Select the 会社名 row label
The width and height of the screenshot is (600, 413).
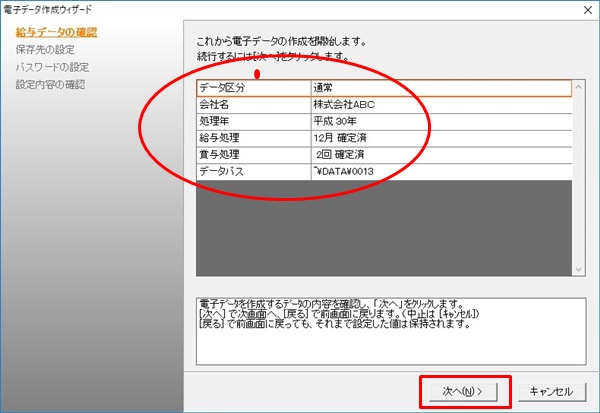point(254,105)
